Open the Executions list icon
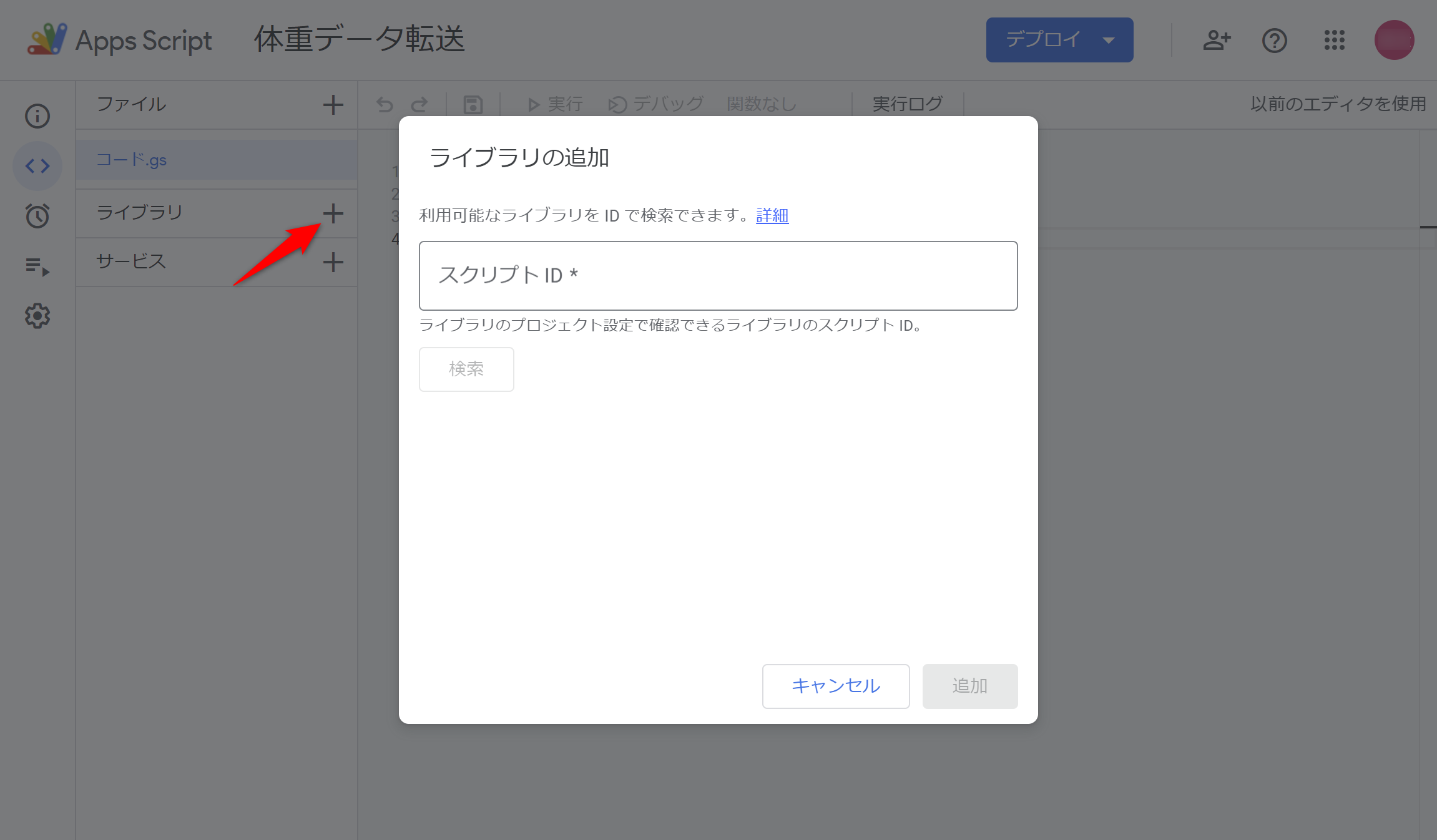1437x840 pixels. (37, 266)
